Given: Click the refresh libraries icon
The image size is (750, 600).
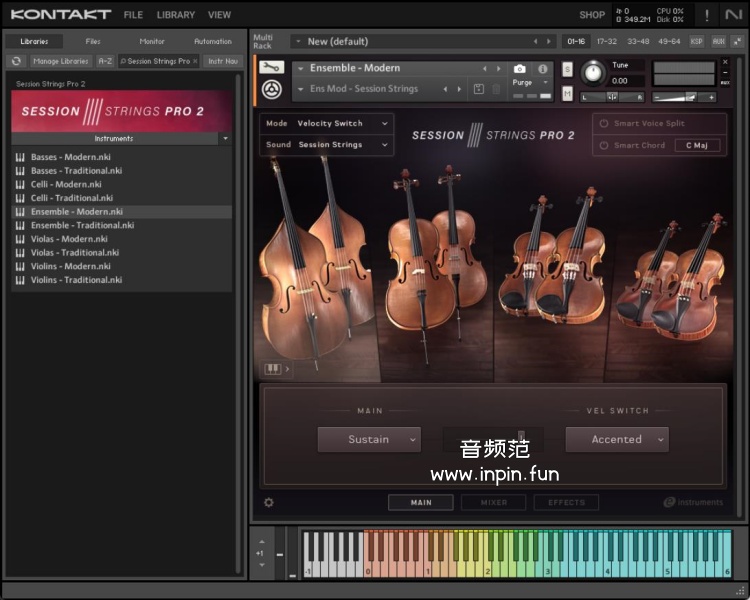Looking at the screenshot, I should 16,61.
